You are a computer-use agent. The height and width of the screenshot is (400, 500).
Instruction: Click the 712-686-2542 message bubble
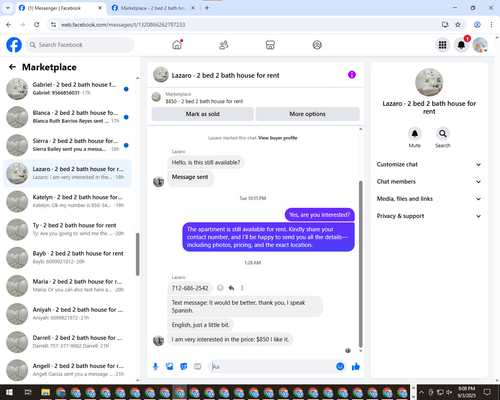190,288
